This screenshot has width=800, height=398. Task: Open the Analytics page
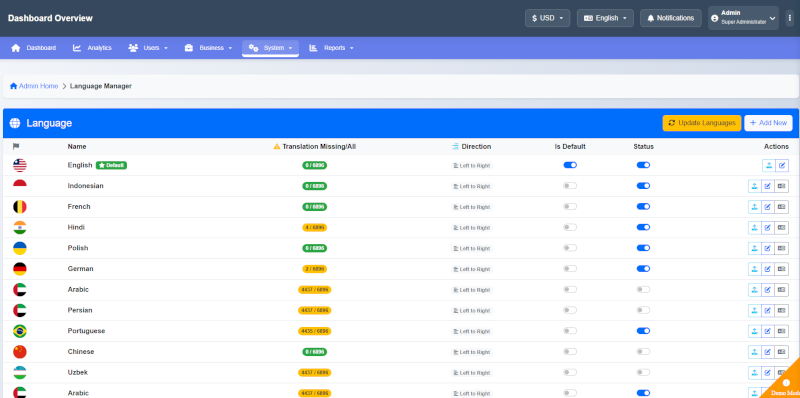(x=92, y=48)
